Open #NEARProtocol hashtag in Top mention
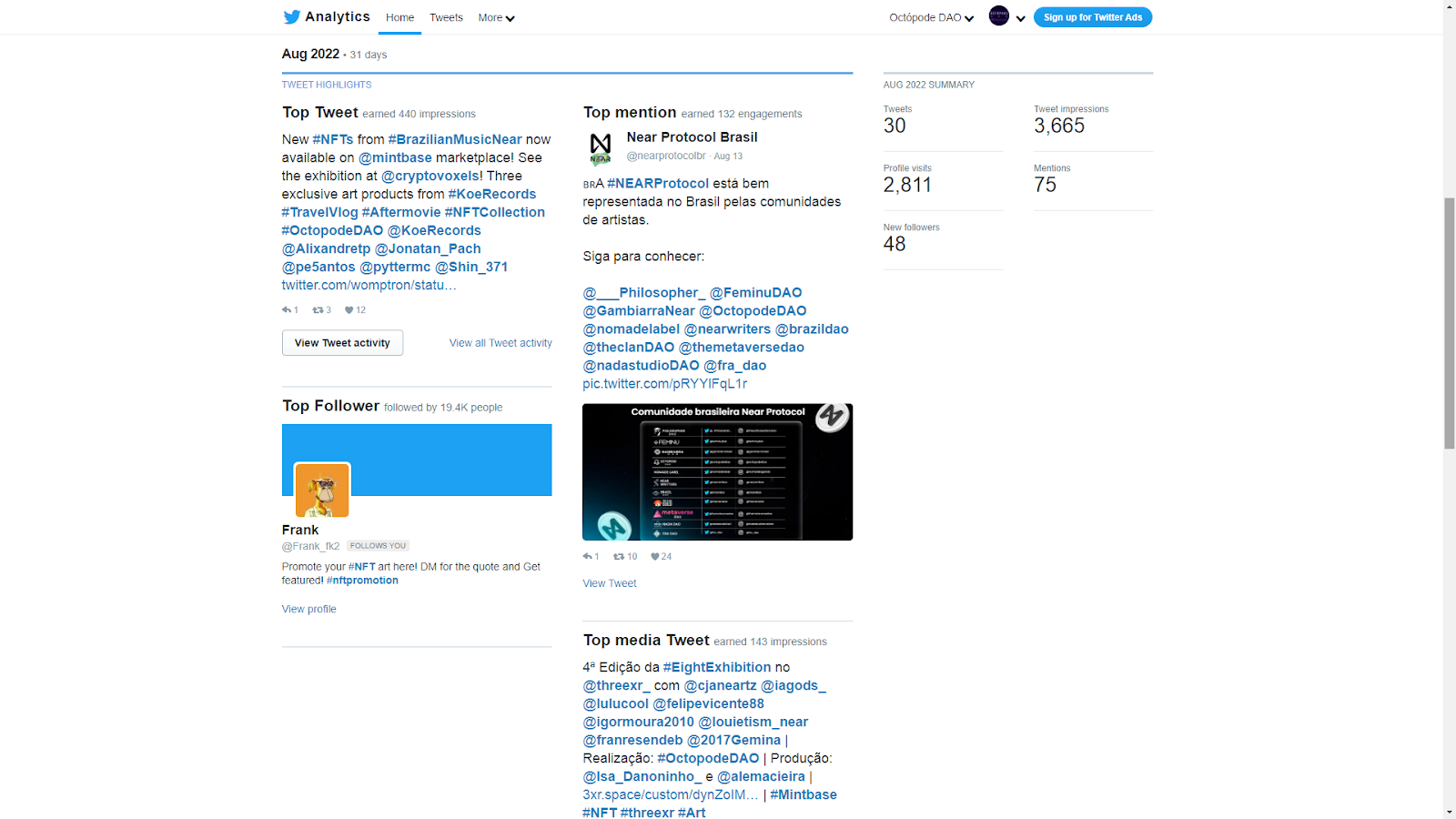 click(x=658, y=183)
